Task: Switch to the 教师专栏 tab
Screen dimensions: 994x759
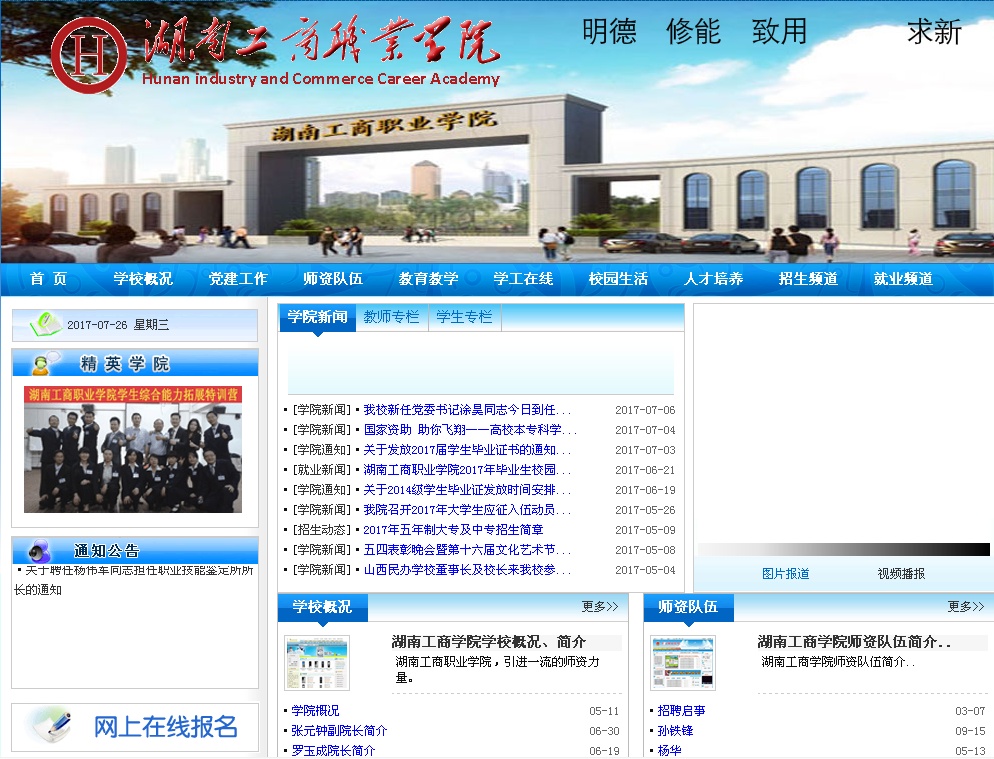Action: click(x=391, y=317)
